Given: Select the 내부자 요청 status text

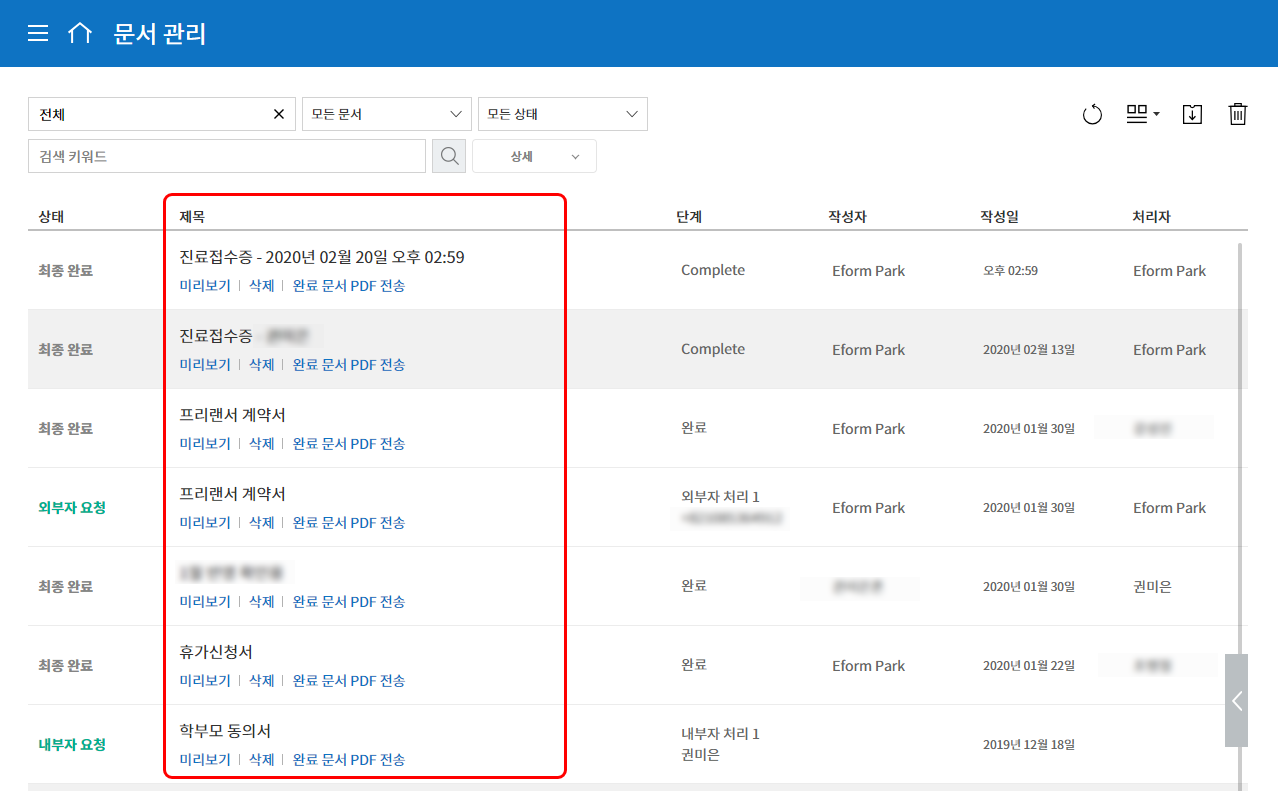Looking at the screenshot, I should pos(72,744).
